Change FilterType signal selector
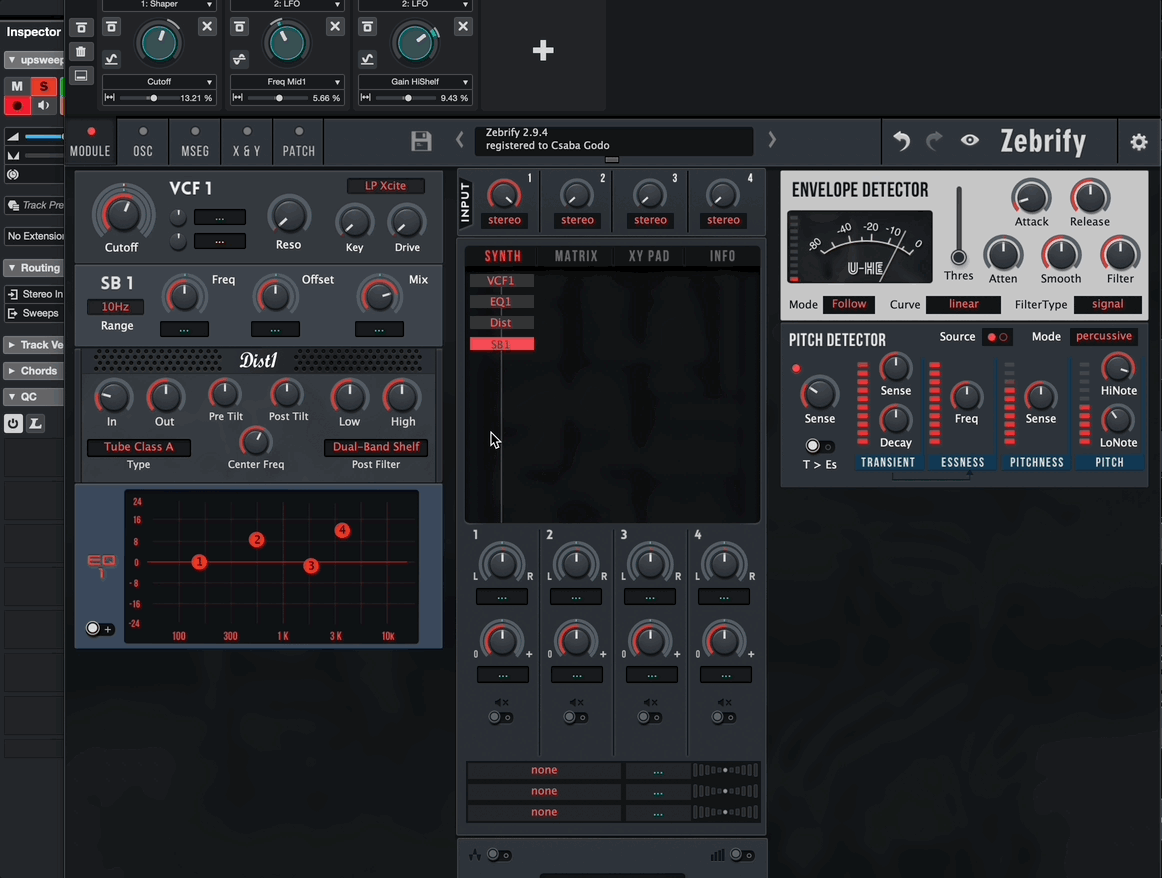 tap(1107, 305)
